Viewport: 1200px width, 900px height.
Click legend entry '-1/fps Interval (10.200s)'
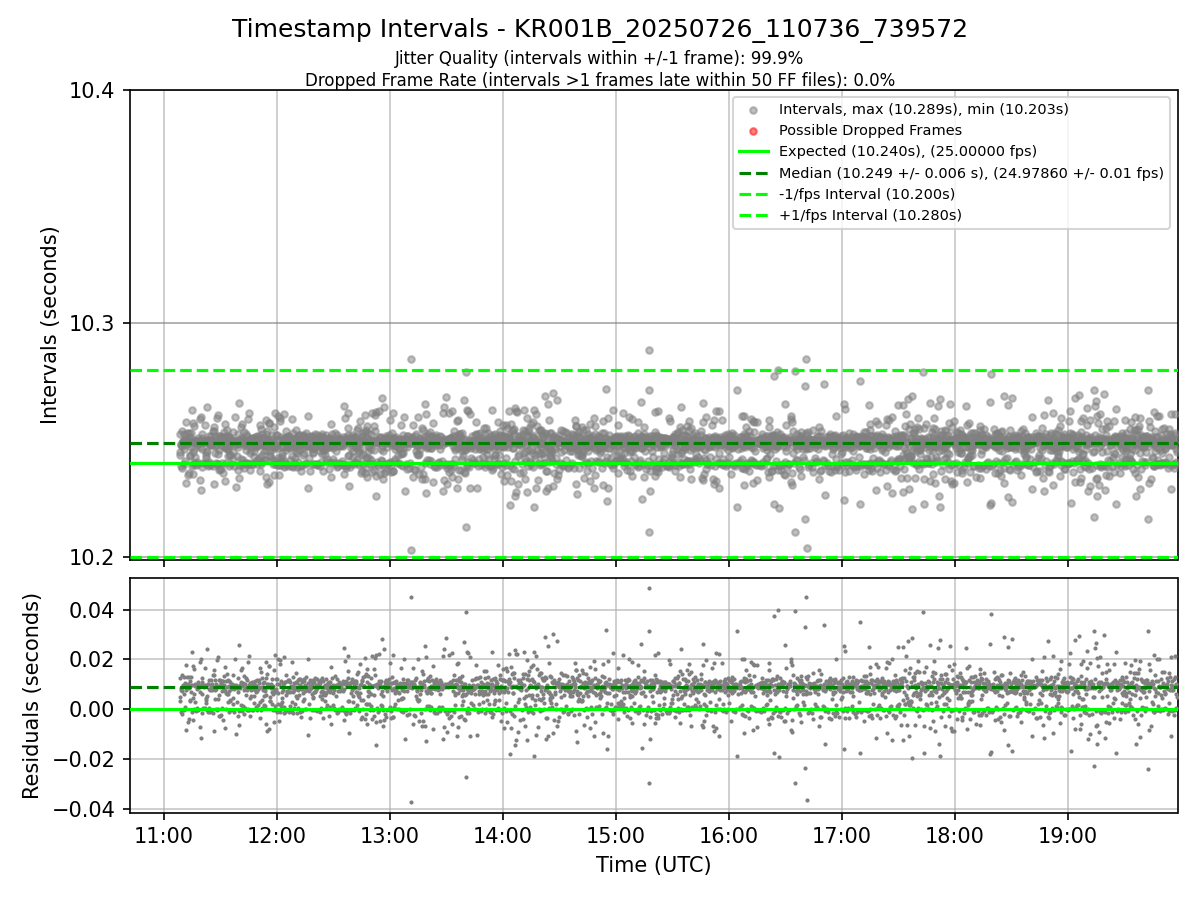click(x=867, y=194)
